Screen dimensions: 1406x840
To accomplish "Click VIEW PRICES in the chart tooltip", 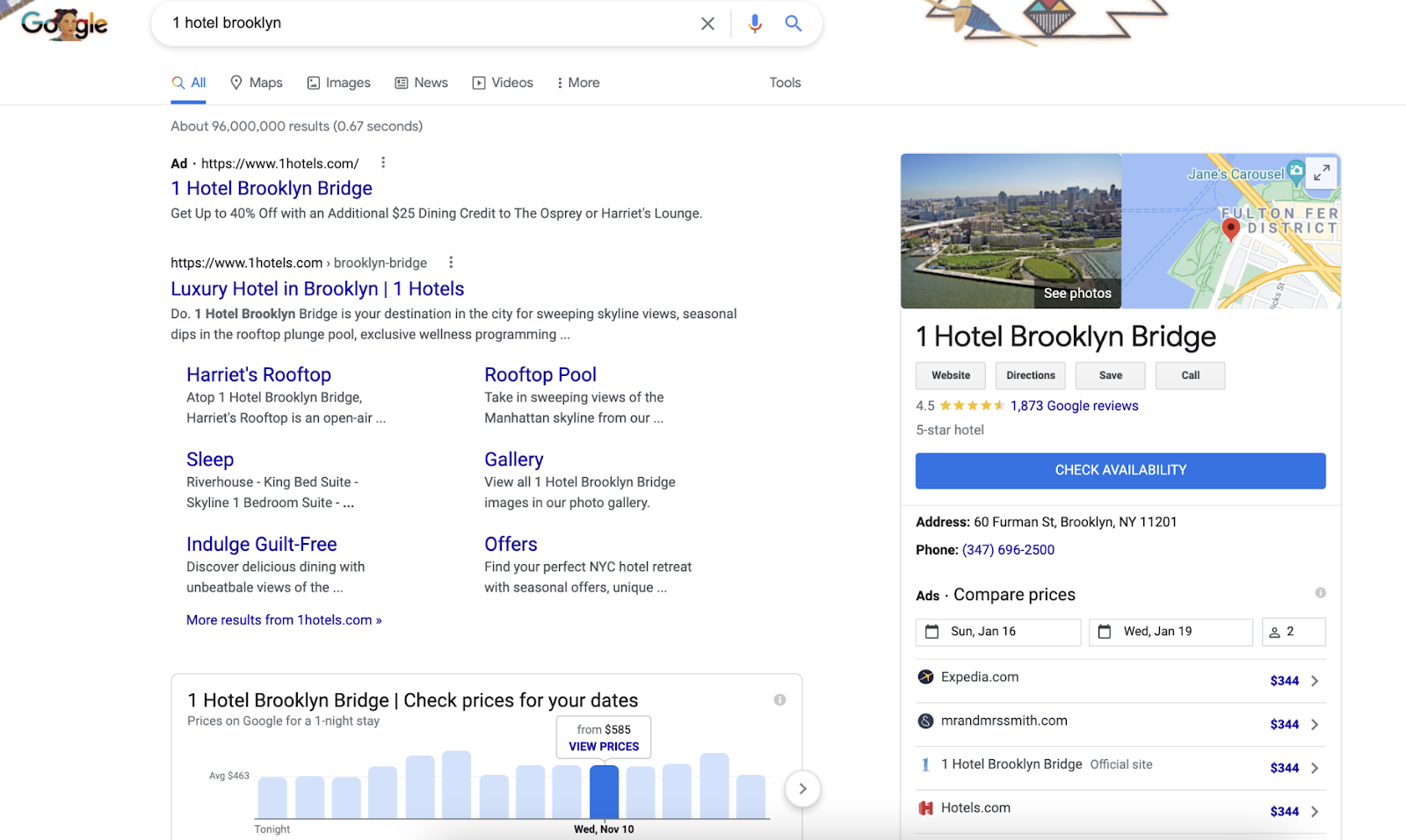I will [x=604, y=747].
